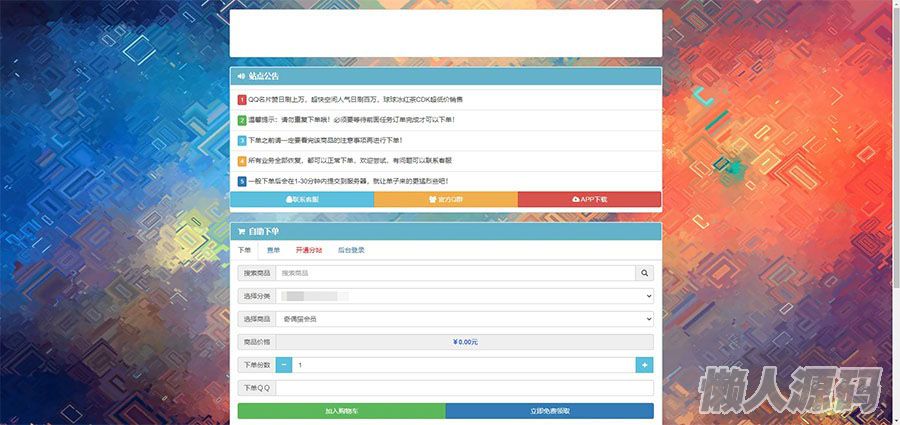Expand the 选择商品 dropdown
Viewport: 900px width, 425px height.
point(464,319)
